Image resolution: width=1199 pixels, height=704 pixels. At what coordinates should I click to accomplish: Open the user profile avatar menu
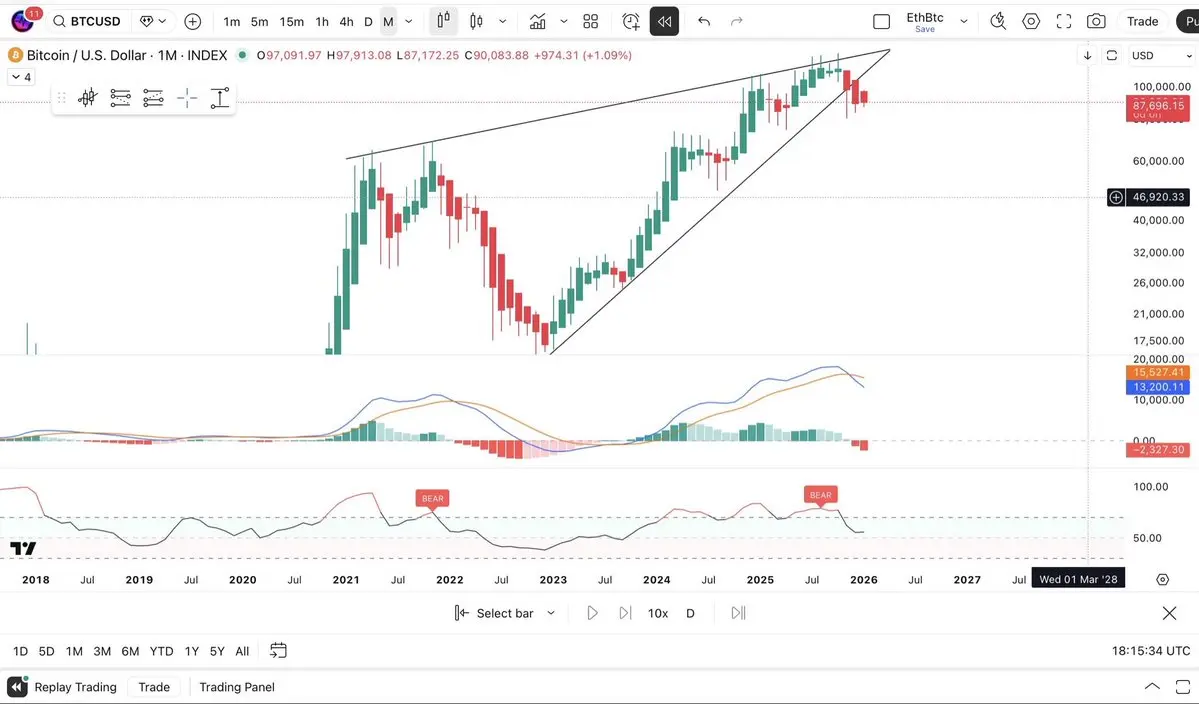click(22, 21)
